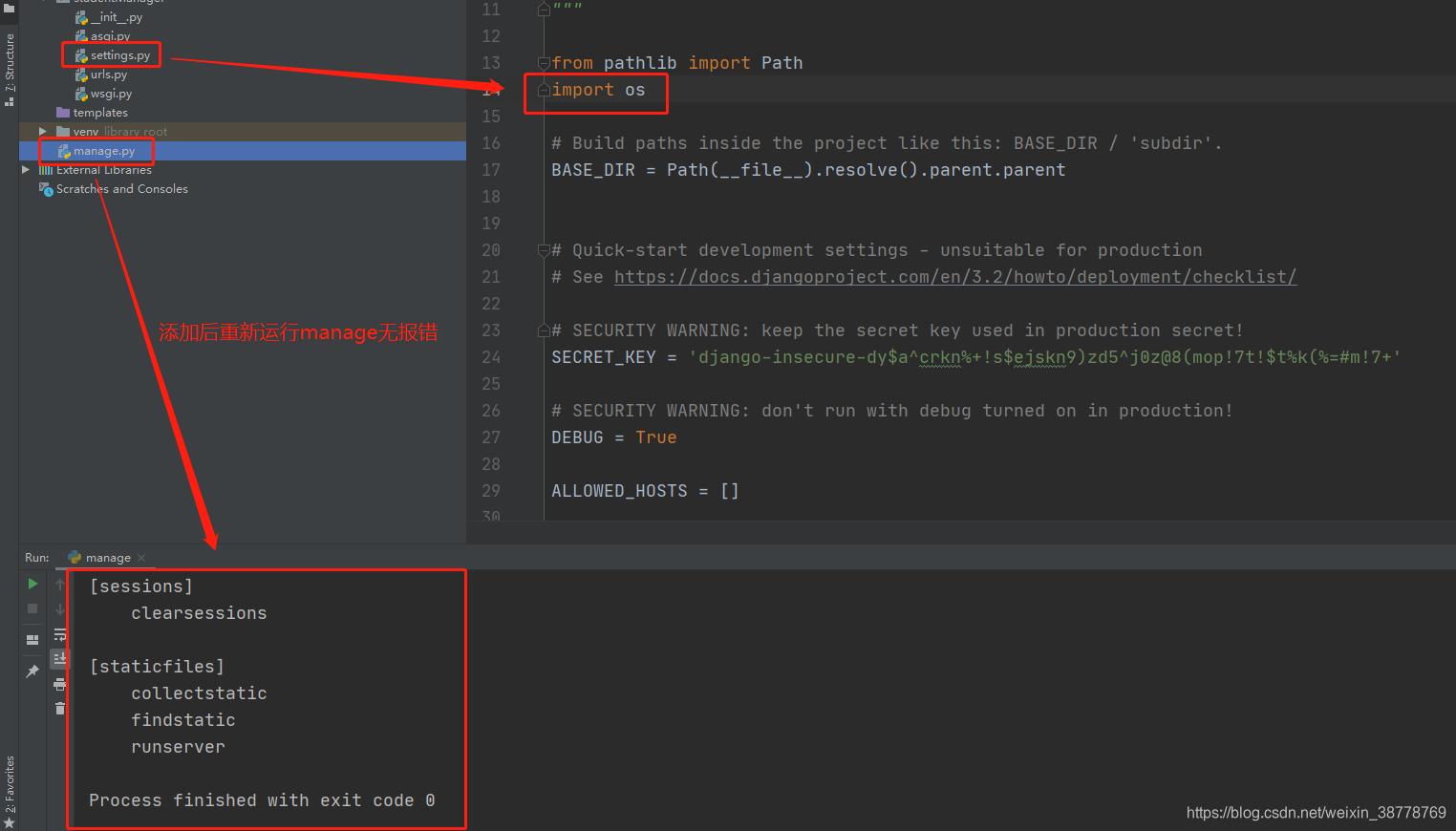This screenshot has height=831, width=1456.
Task: Open the settings.py file
Action: point(117,54)
